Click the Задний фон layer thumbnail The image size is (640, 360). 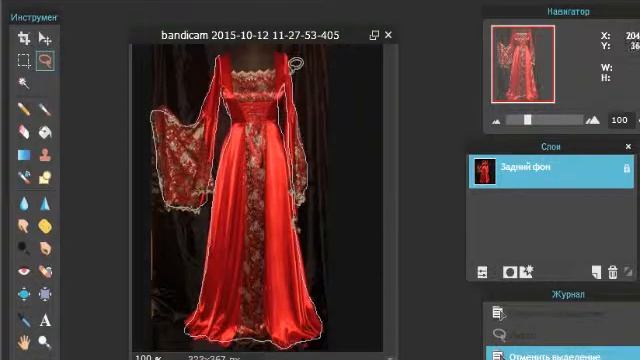[485, 171]
